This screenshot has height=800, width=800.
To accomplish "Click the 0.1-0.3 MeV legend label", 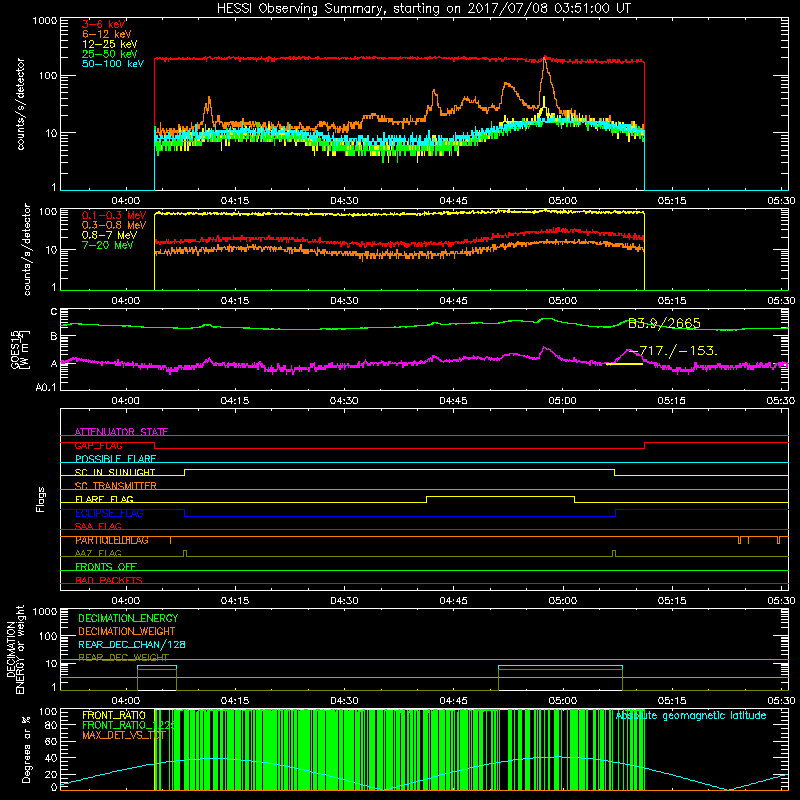I will (x=114, y=215).
